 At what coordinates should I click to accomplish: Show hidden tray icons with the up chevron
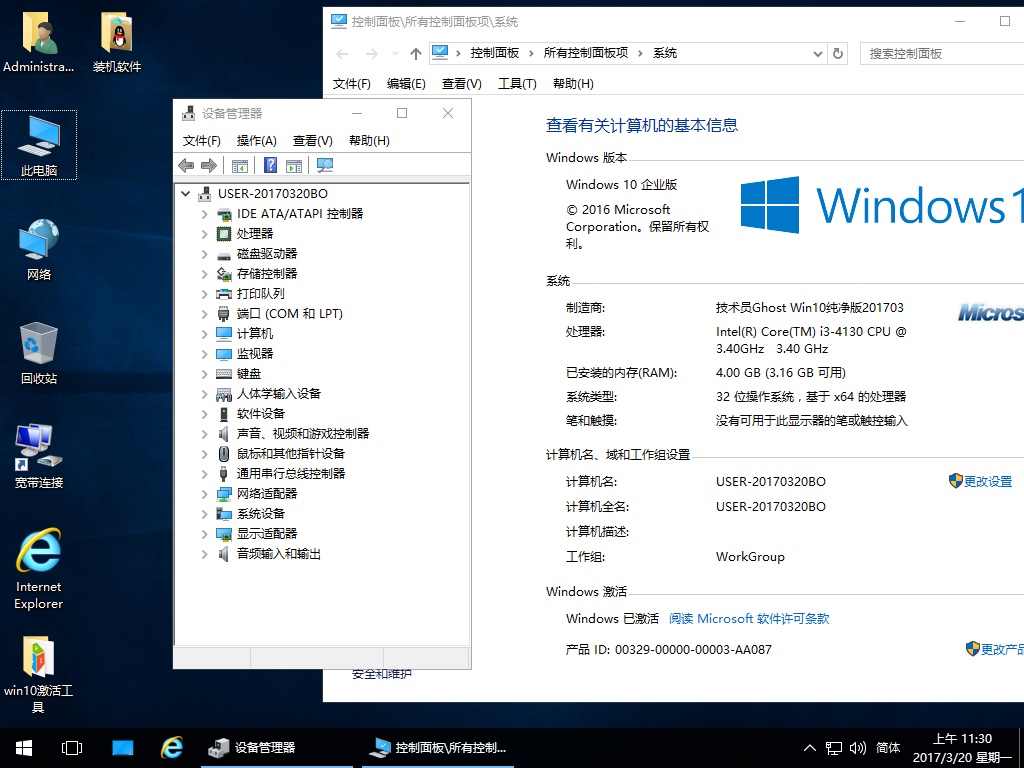[x=810, y=748]
